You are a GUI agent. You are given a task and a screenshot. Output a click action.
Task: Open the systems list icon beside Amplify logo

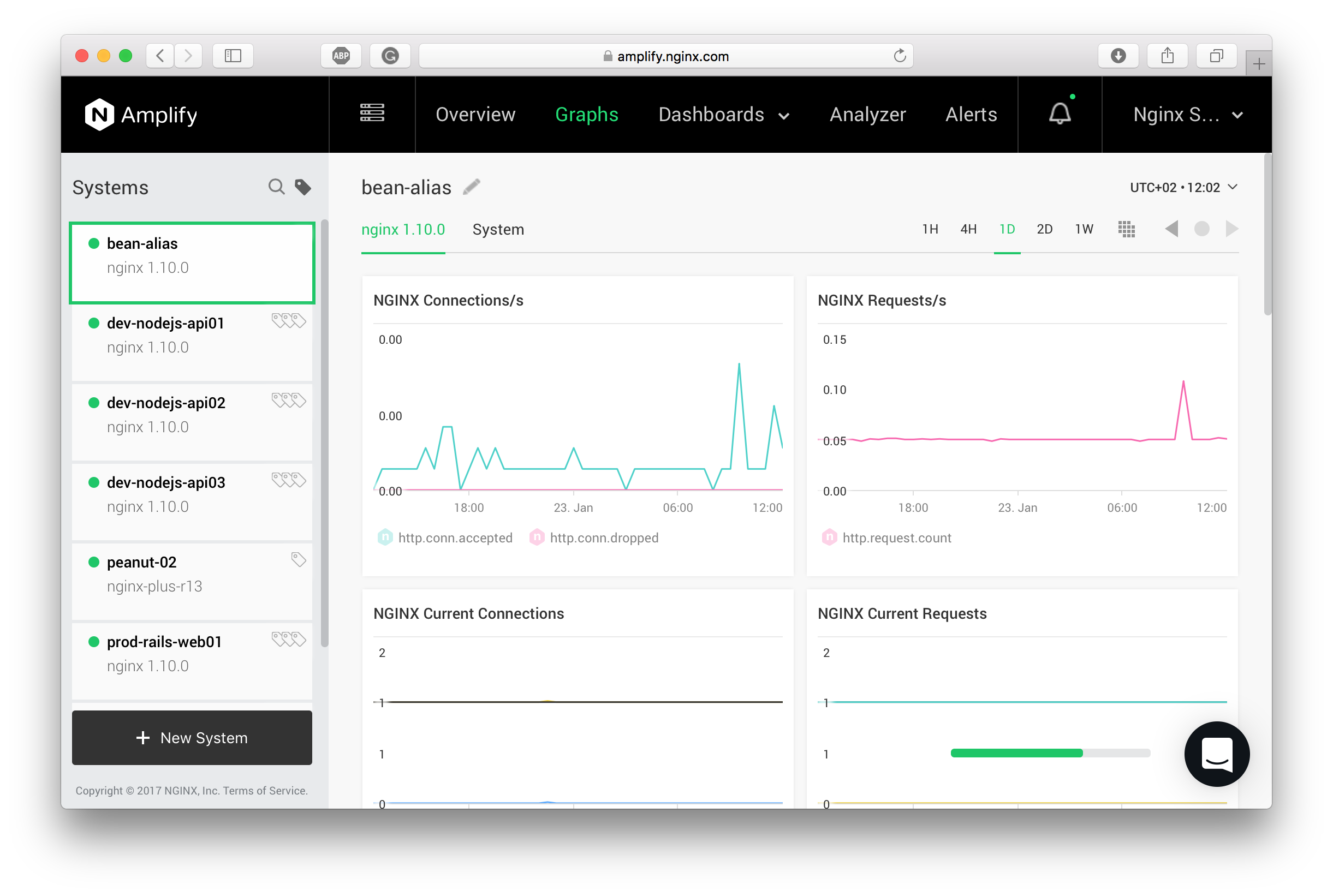point(372,114)
